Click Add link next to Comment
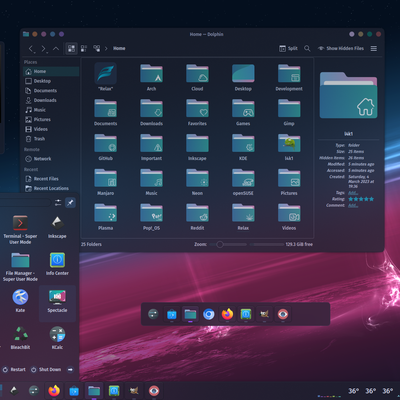The height and width of the screenshot is (400, 400). click(353, 205)
